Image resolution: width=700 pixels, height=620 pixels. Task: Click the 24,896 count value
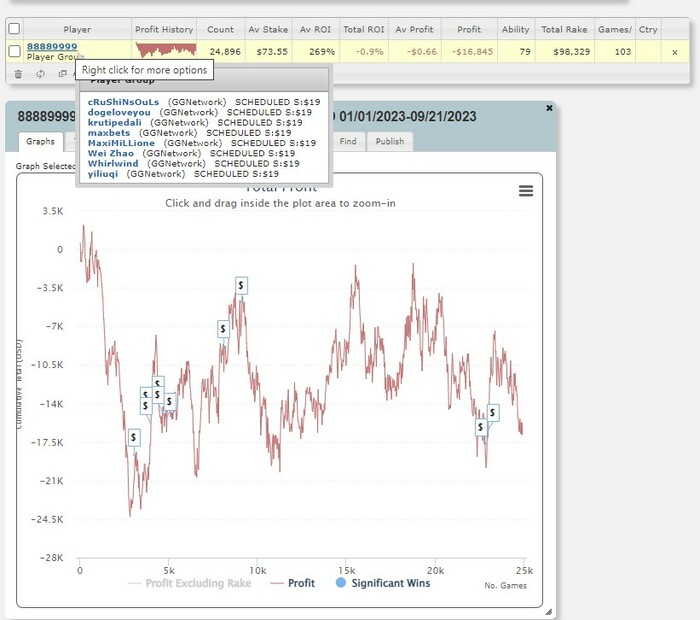(225, 52)
